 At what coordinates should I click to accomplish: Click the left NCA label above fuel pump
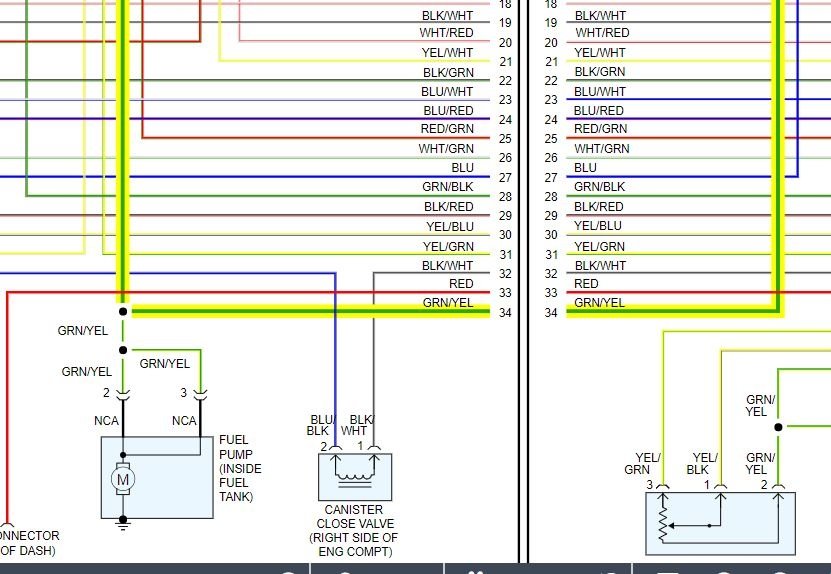pos(107,421)
